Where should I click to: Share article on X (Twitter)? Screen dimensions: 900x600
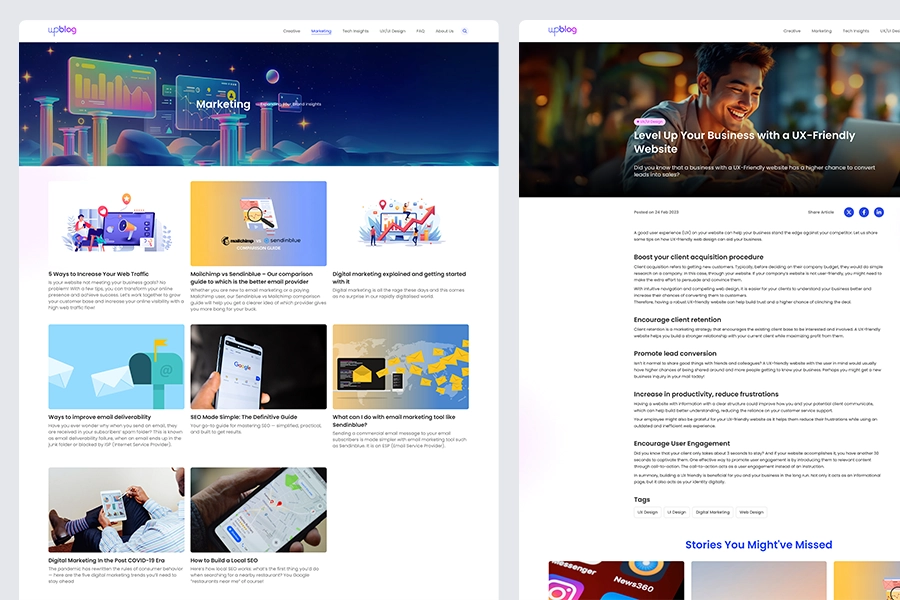click(x=849, y=212)
